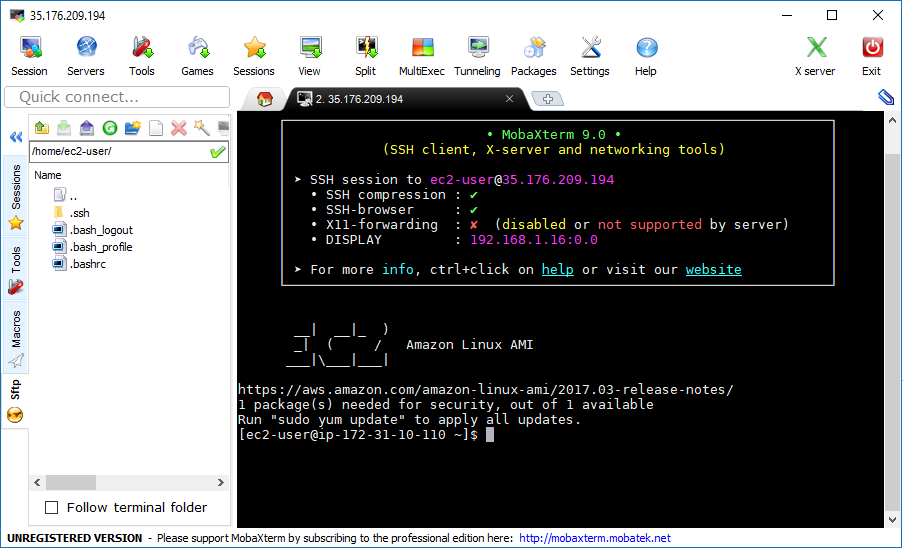Click the Split terminal icon
The height and width of the screenshot is (549, 904).
[366, 56]
